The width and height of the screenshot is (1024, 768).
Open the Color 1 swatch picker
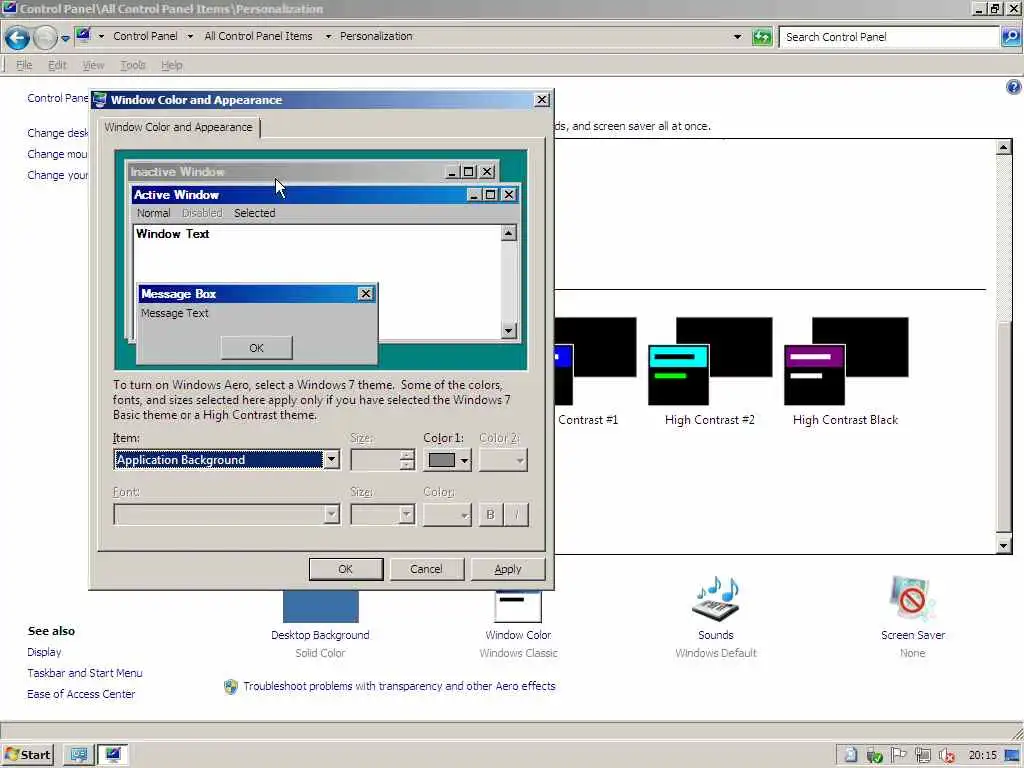click(x=447, y=460)
